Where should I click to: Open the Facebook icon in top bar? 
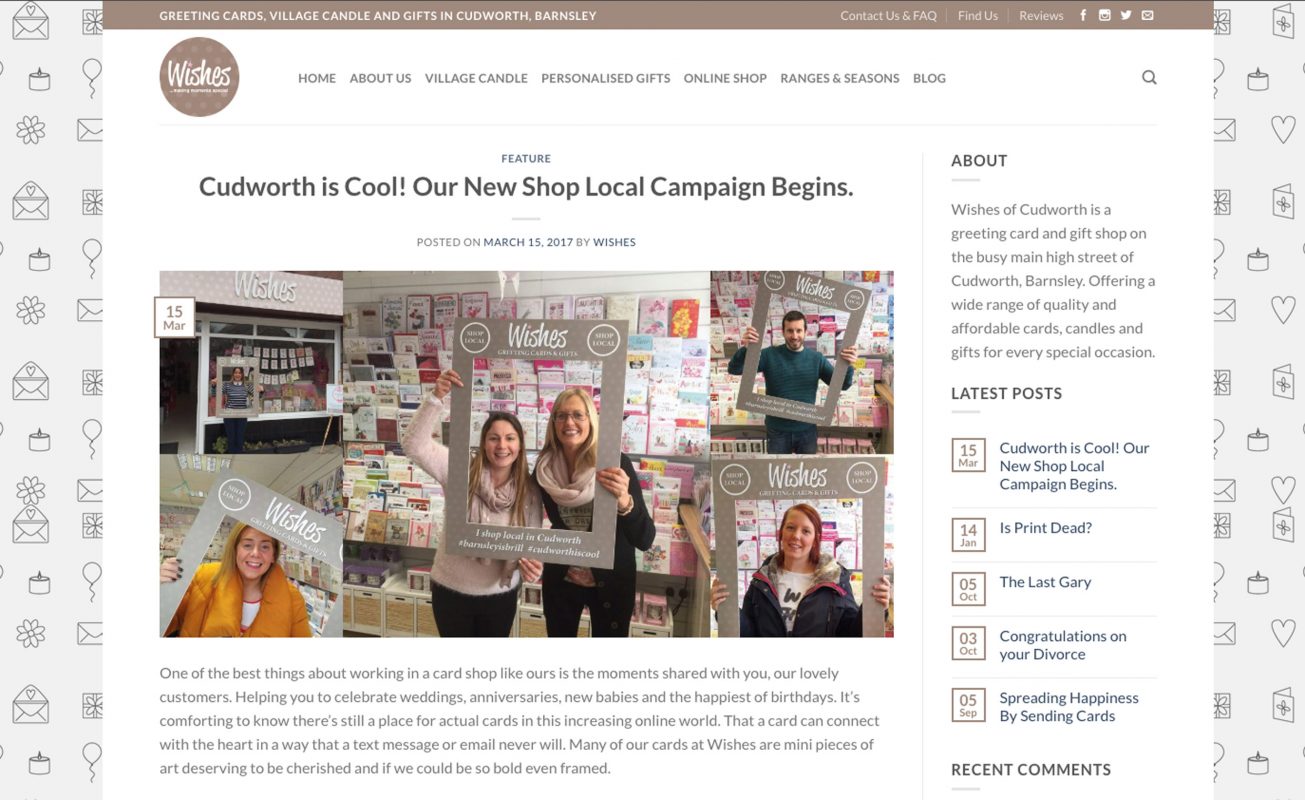tap(1083, 15)
